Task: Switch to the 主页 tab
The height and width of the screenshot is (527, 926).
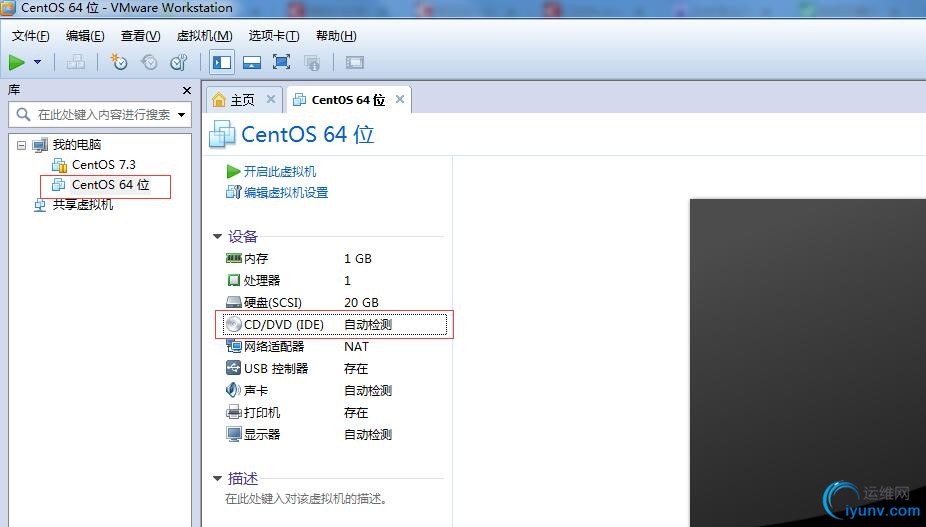Action: tap(242, 100)
